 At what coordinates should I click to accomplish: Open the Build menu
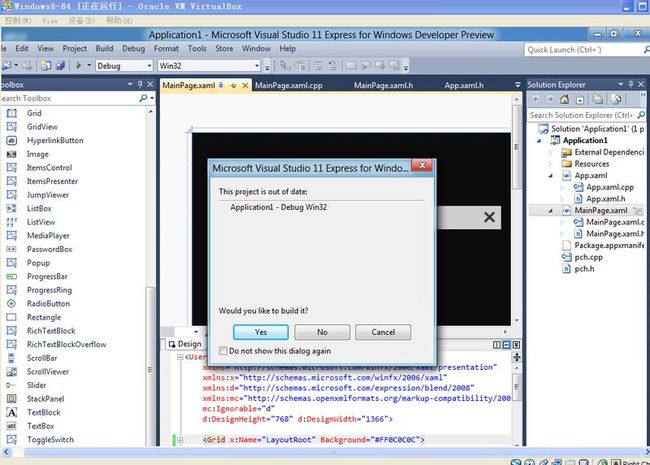coord(104,49)
